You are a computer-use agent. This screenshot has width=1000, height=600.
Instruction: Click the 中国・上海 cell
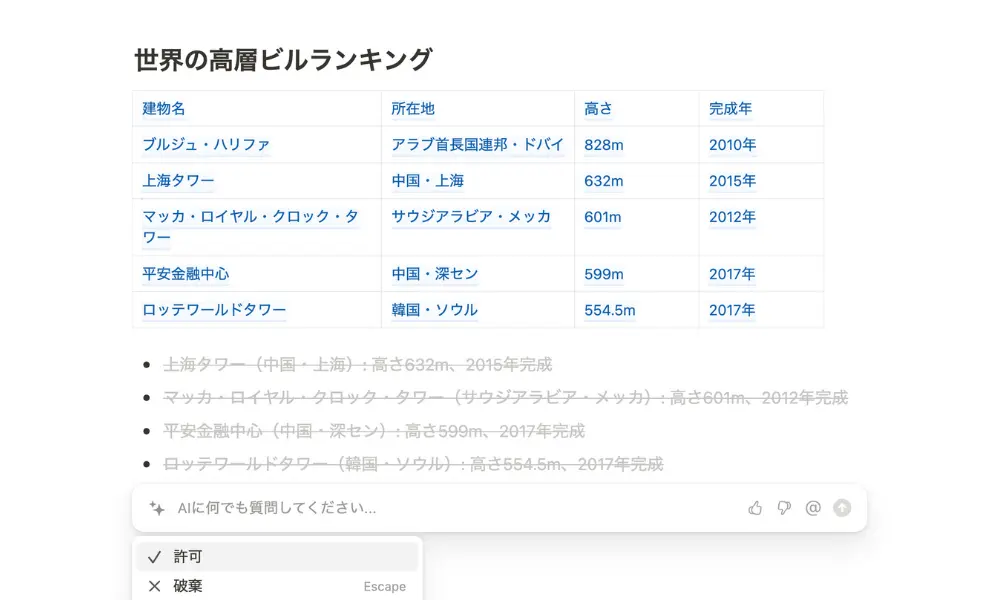478,180
